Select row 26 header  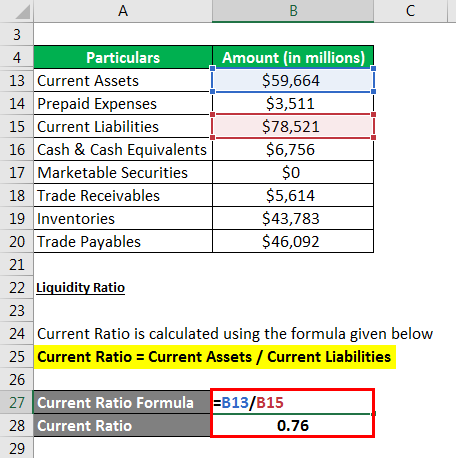click(x=17, y=379)
